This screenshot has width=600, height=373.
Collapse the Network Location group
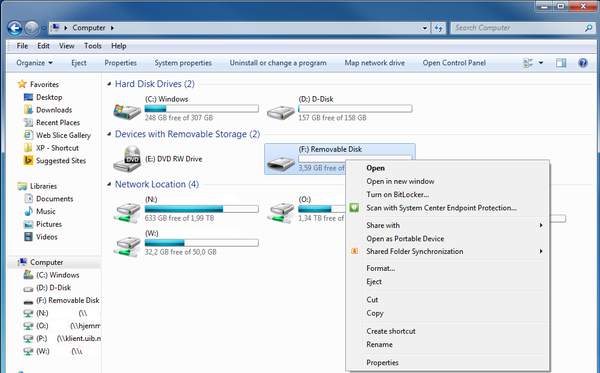[x=109, y=184]
